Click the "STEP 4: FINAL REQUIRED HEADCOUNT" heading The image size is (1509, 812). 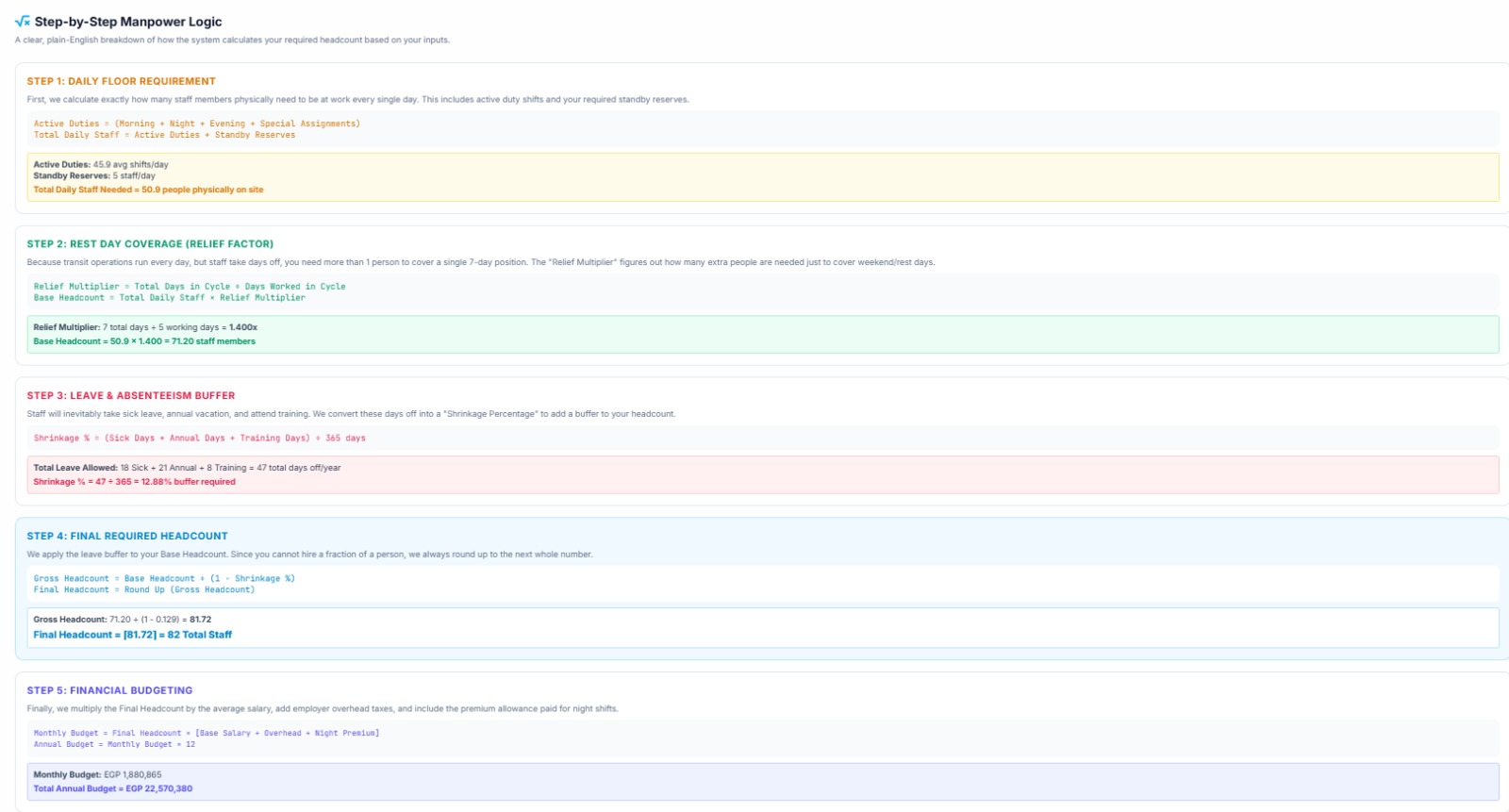pyautogui.click(x=127, y=536)
